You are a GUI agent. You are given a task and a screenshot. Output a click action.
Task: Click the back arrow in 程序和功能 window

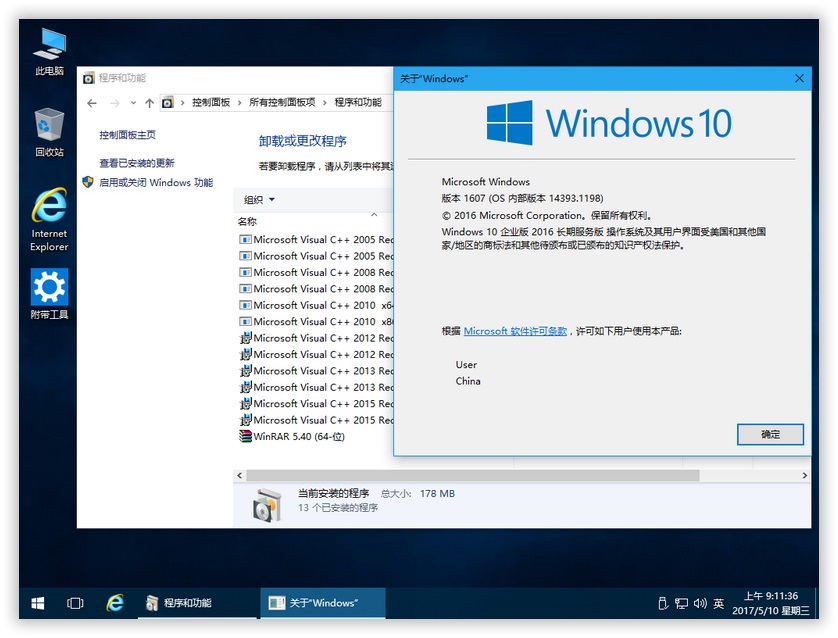coord(92,103)
